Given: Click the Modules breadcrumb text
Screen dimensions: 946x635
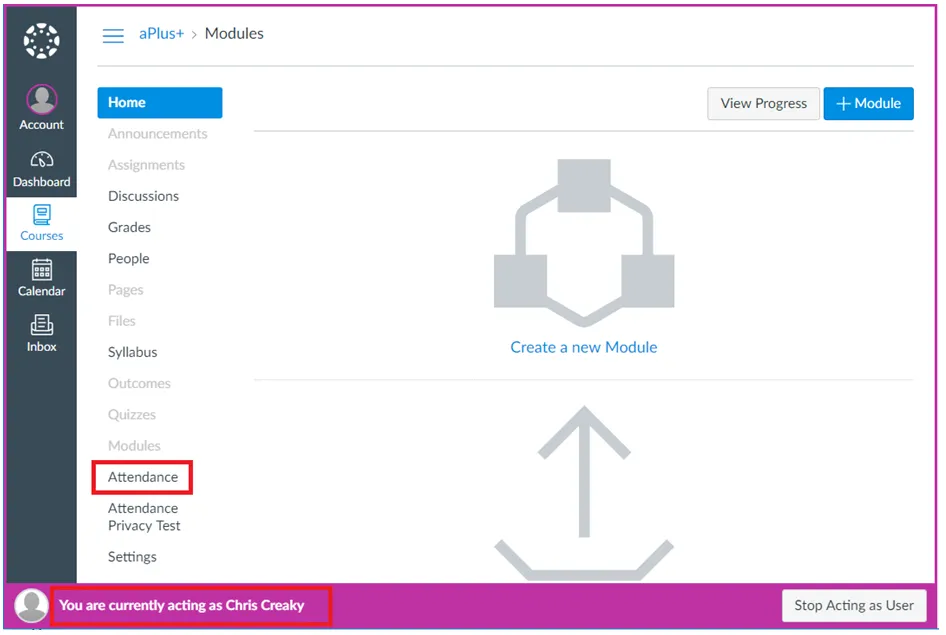Looking at the screenshot, I should (x=234, y=34).
